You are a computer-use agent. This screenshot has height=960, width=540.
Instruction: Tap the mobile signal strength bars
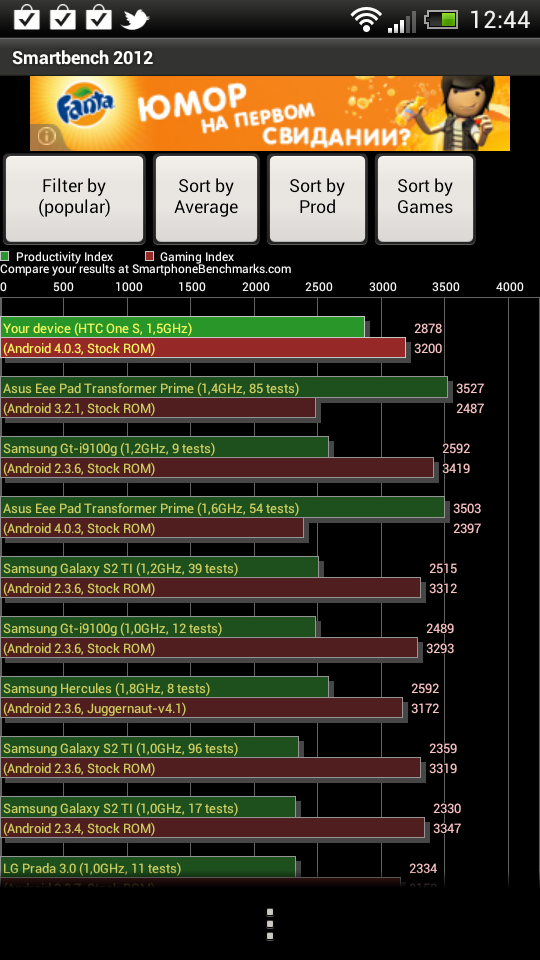tap(401, 23)
